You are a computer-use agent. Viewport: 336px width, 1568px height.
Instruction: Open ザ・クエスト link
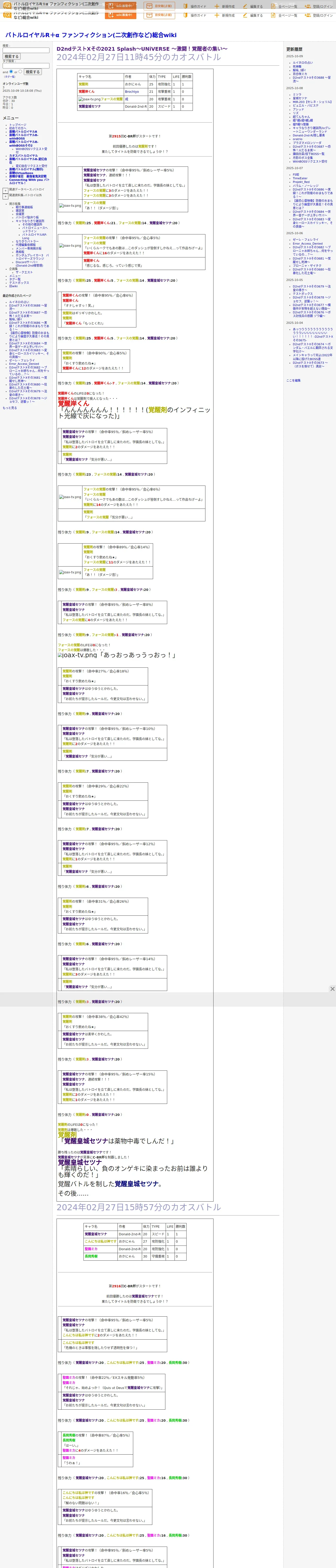click(24, 272)
